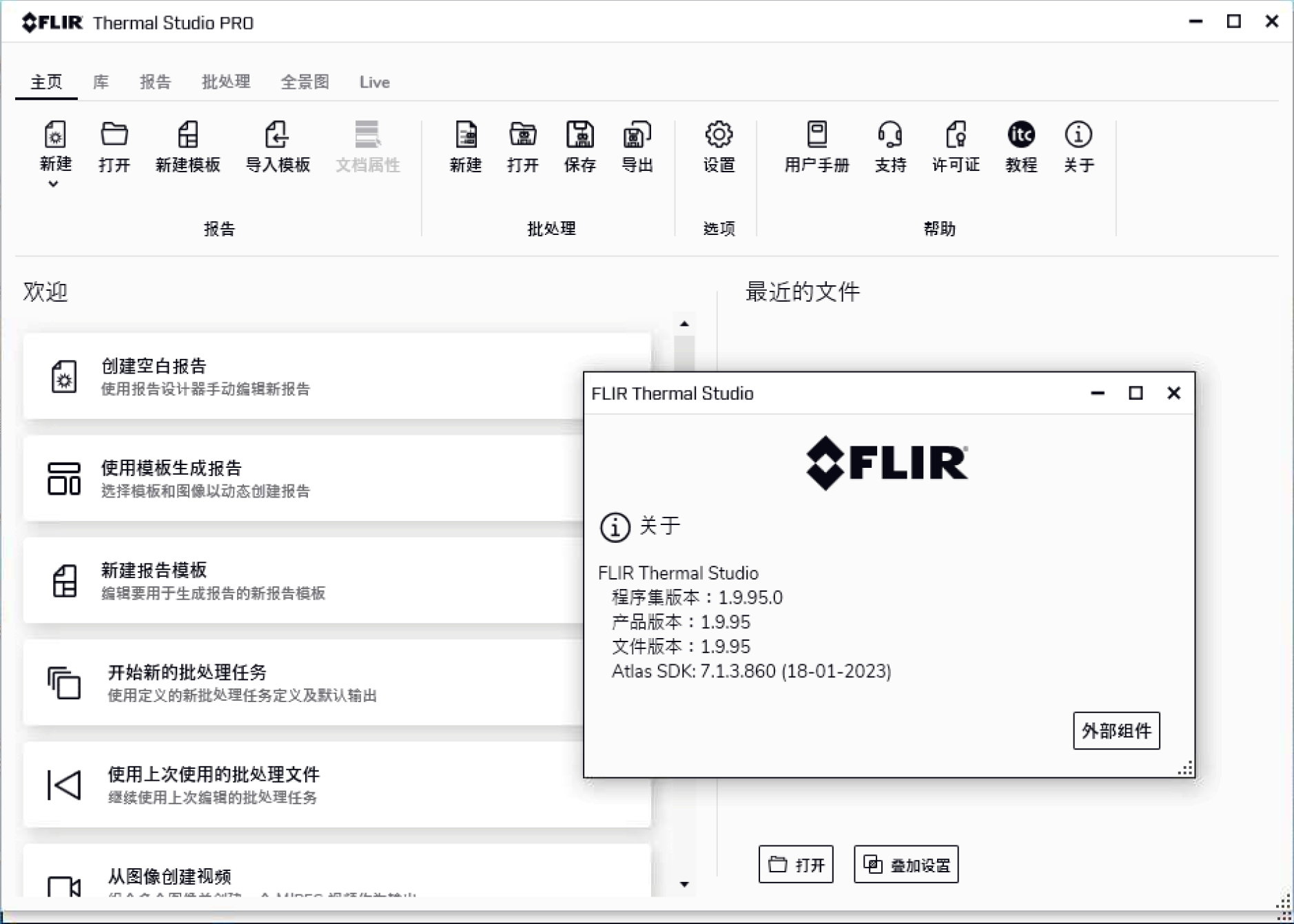Click the 打开 button under 最近的文件

(x=796, y=864)
